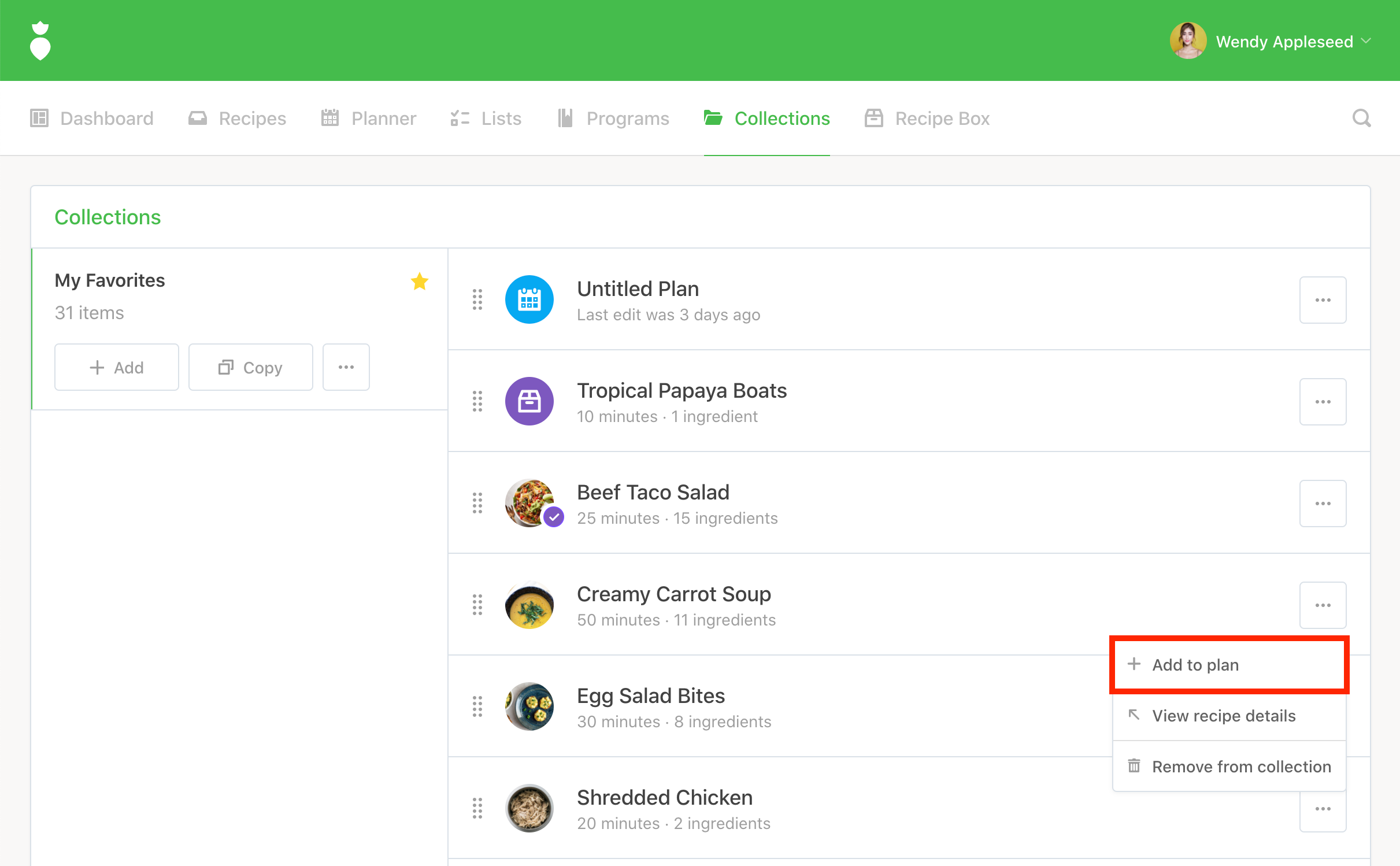Click the Remove from collection trash icon

(1134, 766)
